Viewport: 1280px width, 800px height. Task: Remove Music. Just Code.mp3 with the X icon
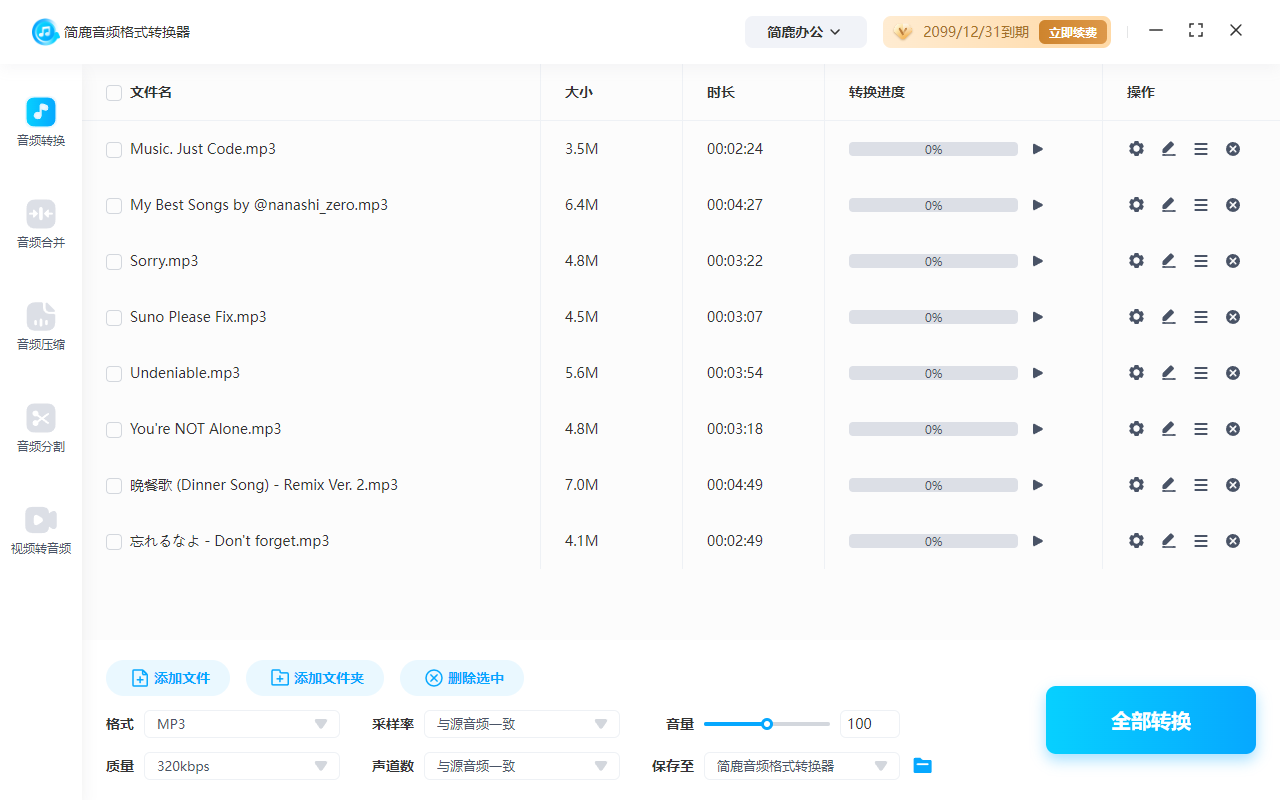pos(1233,149)
